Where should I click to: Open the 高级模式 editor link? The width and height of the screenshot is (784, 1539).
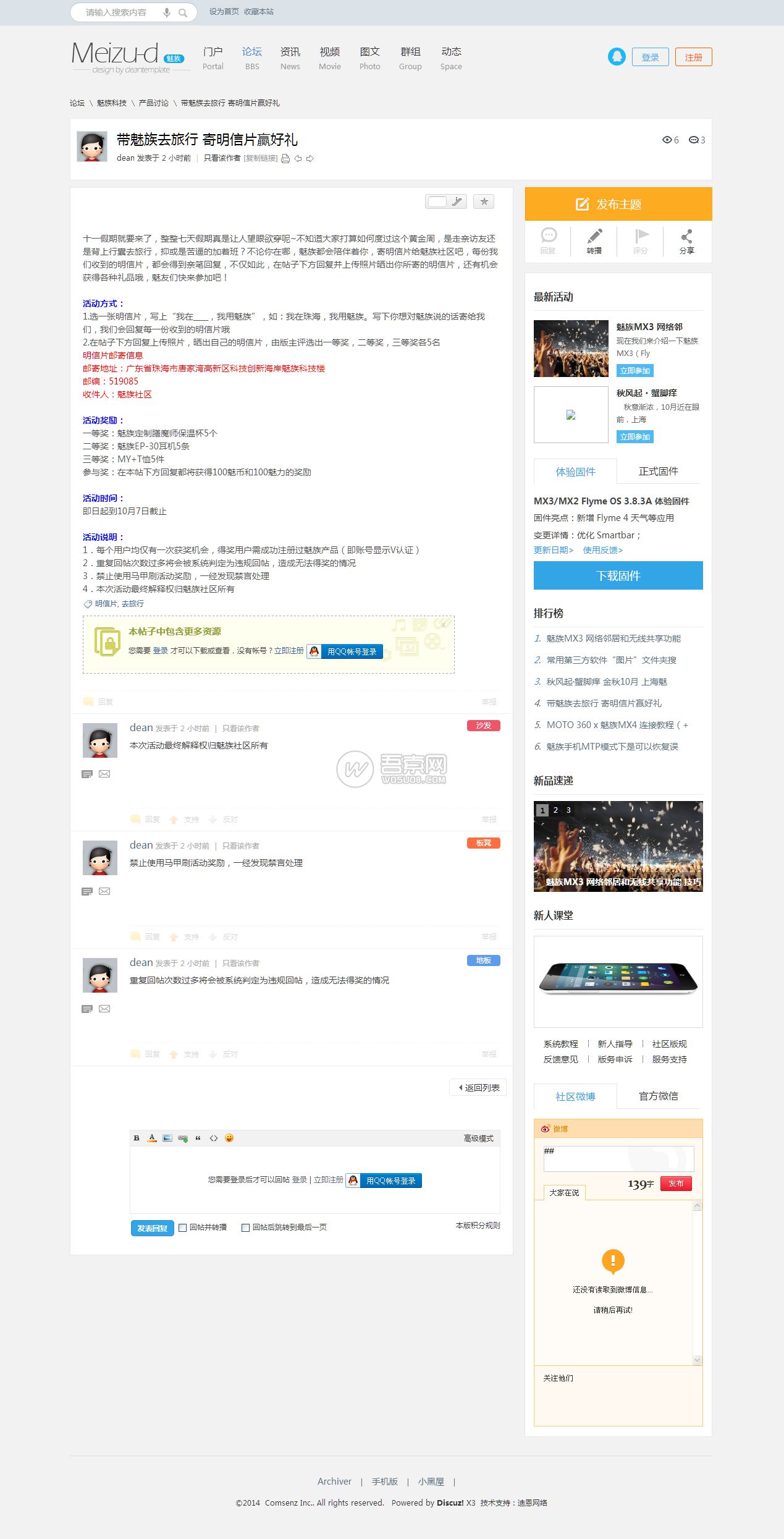[479, 1138]
